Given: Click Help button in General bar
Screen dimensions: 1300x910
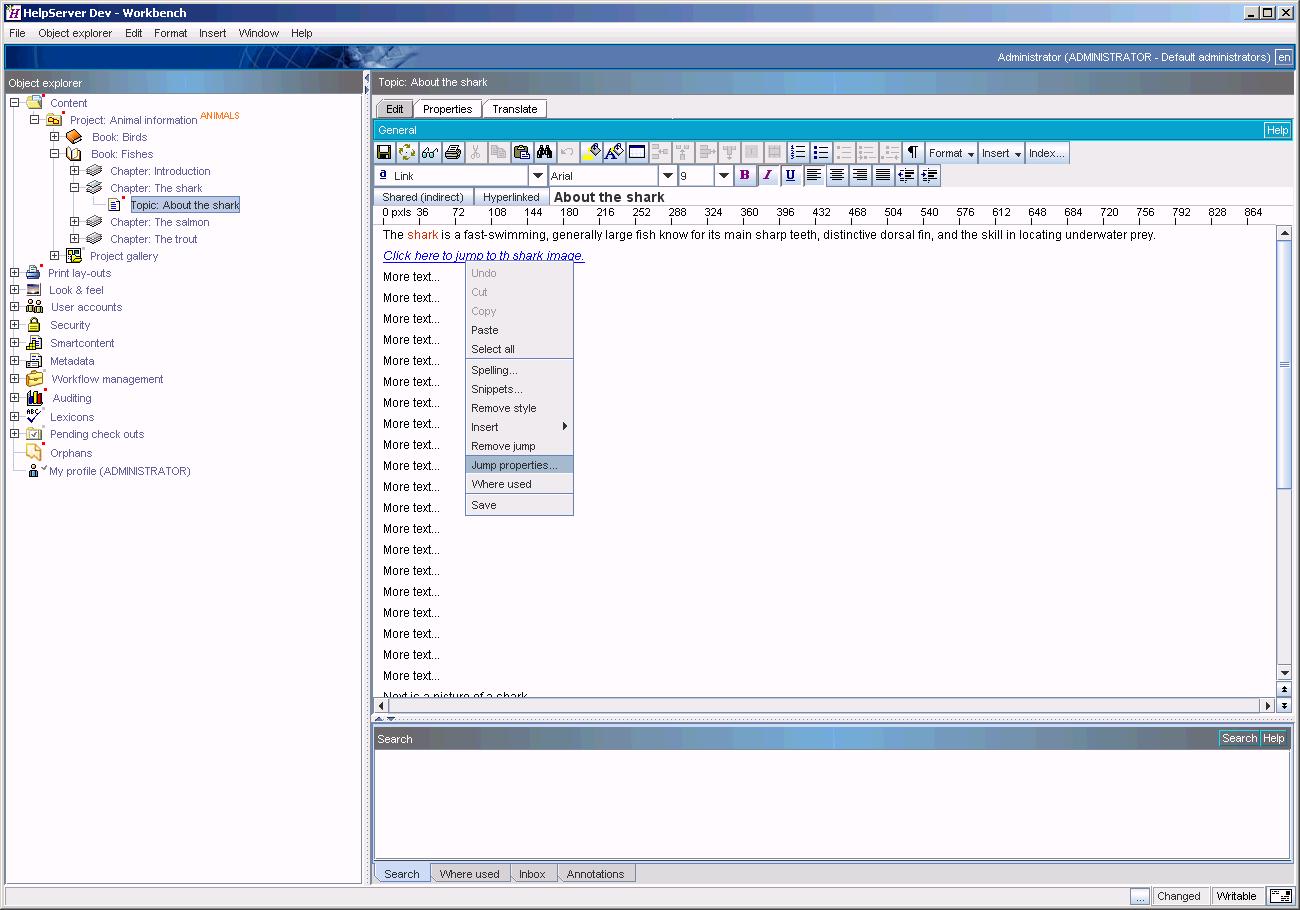Looking at the screenshot, I should pyautogui.click(x=1277, y=130).
